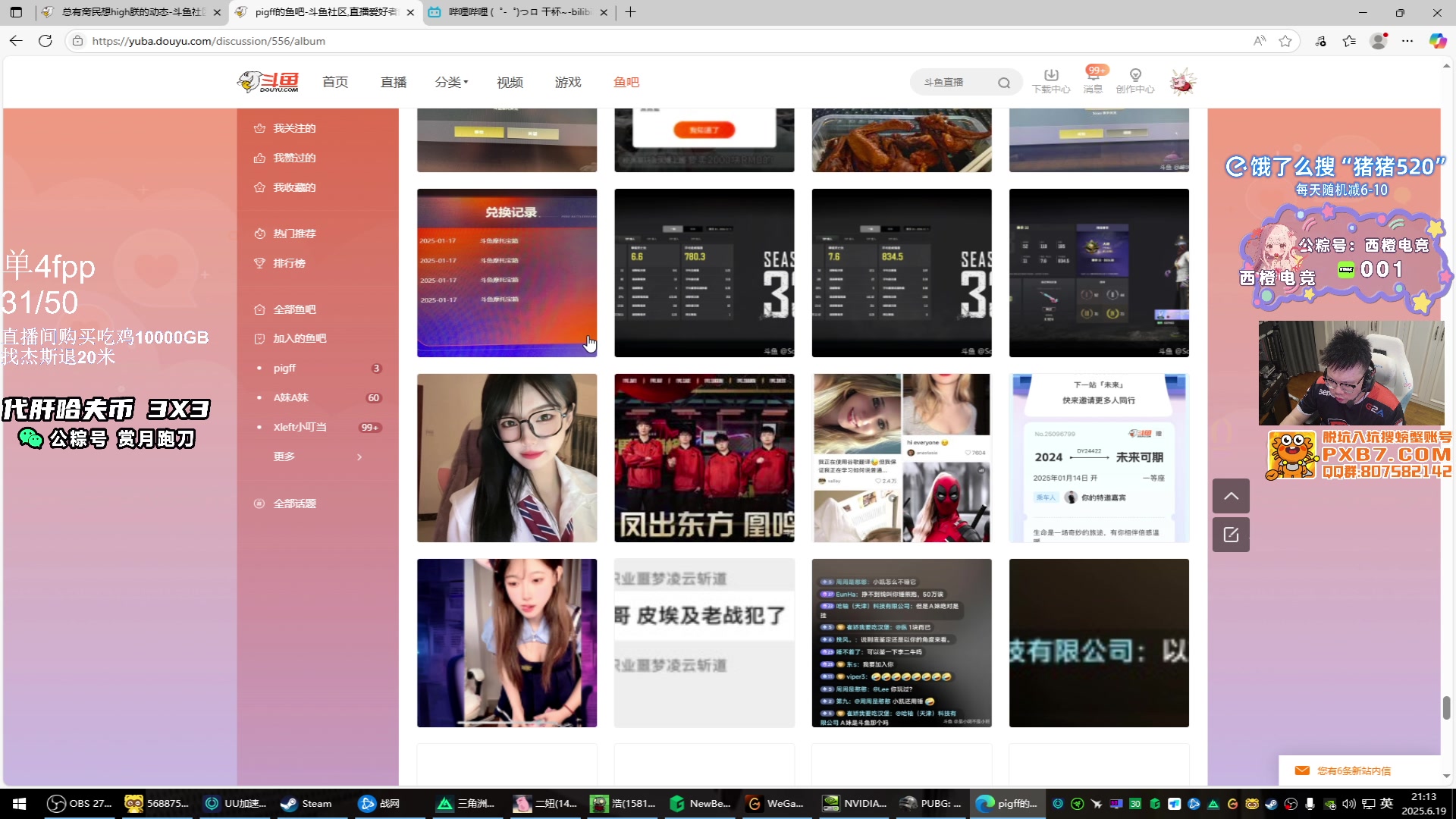
Task: Click the scroll-to-top arrow button
Action: pos(1231,496)
